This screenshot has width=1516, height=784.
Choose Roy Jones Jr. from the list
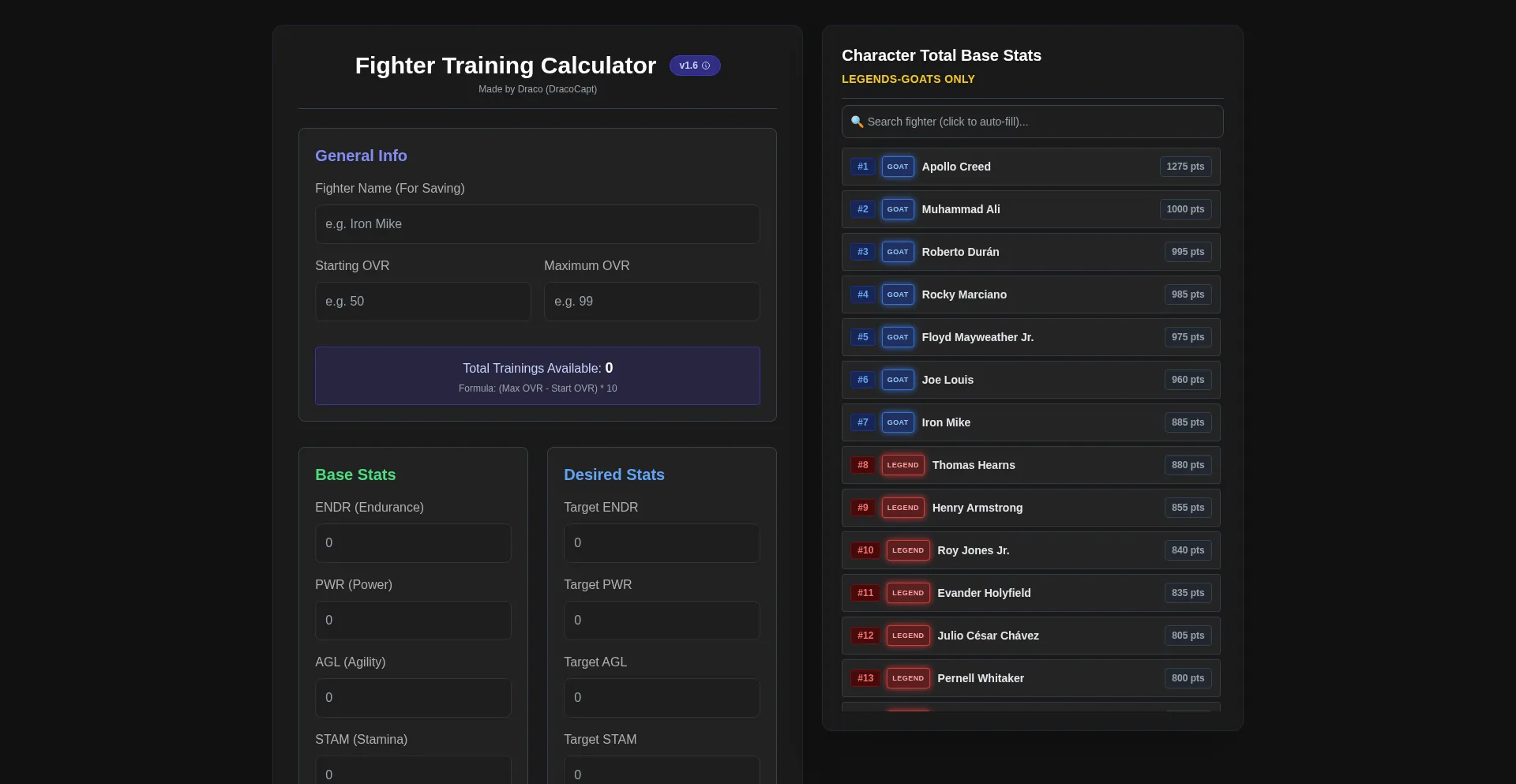click(x=1031, y=550)
